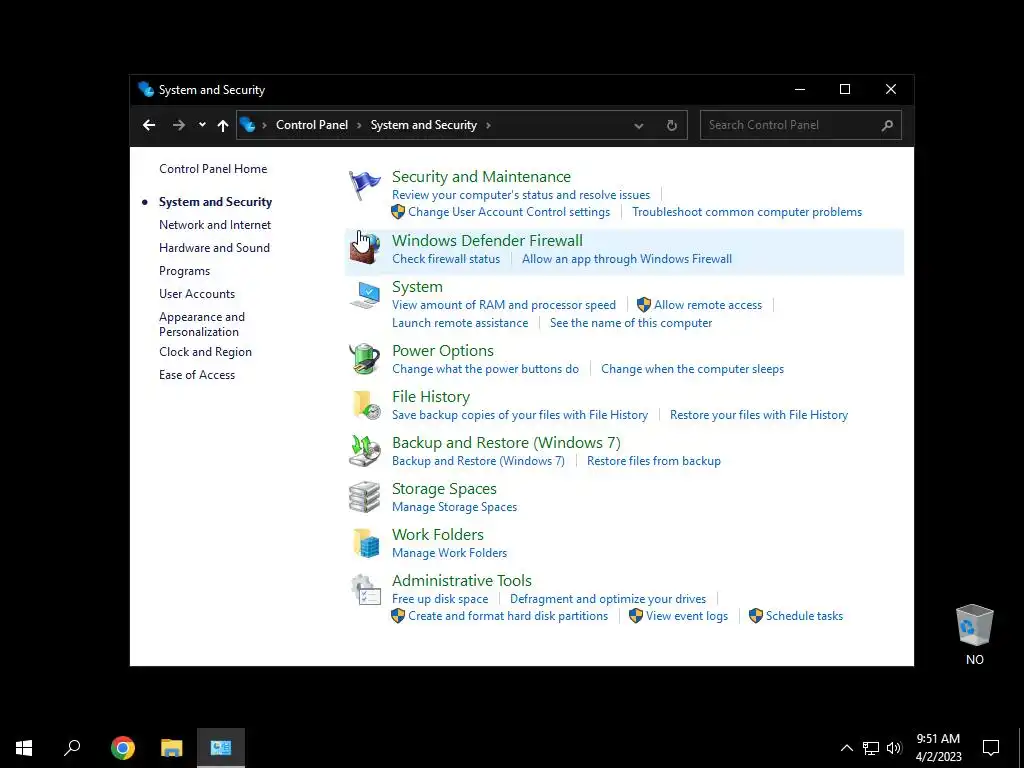Image resolution: width=1024 pixels, height=768 pixels.
Task: Click Manage Storage Spaces
Action: (x=455, y=507)
